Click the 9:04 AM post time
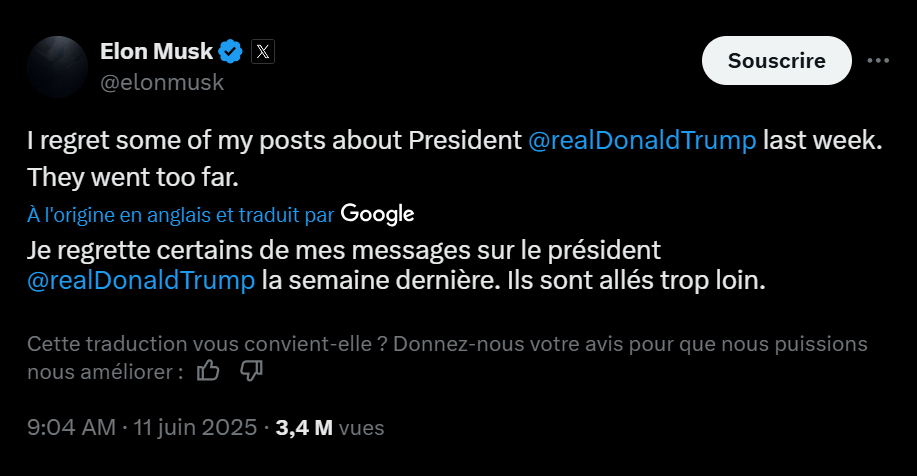Image resolution: width=917 pixels, height=476 pixels. pyautogui.click(x=71, y=428)
